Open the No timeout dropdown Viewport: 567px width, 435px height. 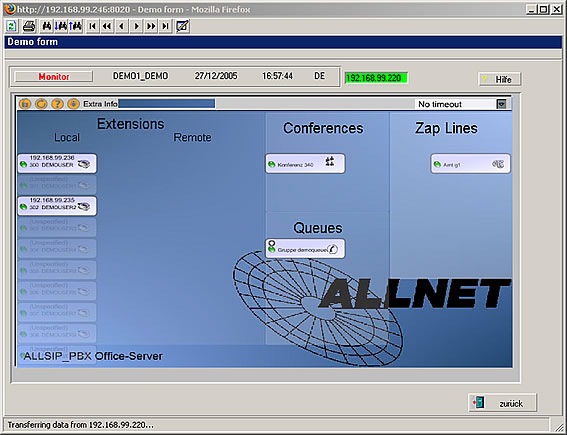[x=501, y=104]
